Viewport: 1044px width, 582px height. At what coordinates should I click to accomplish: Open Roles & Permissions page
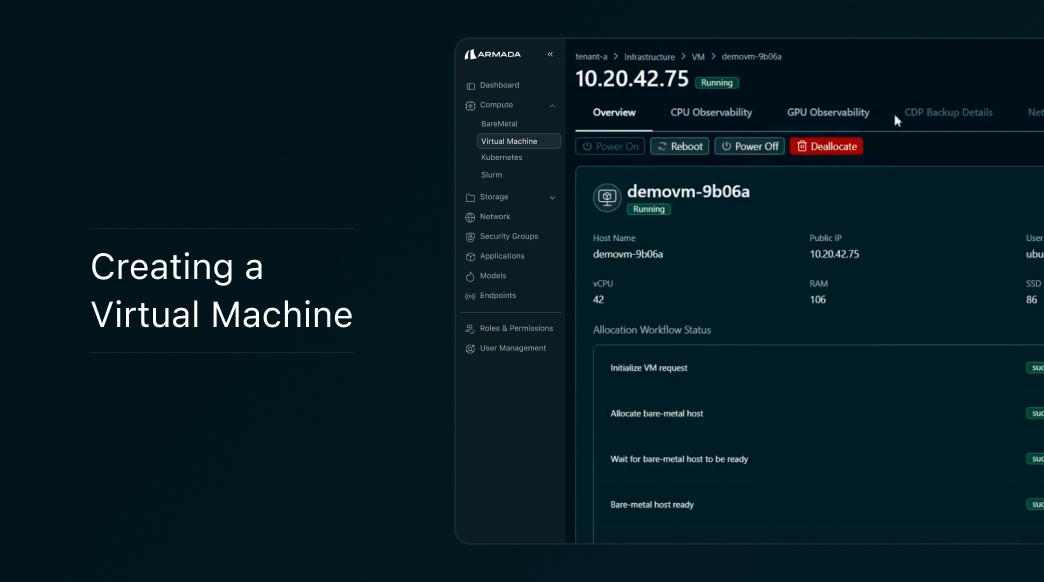pos(516,328)
